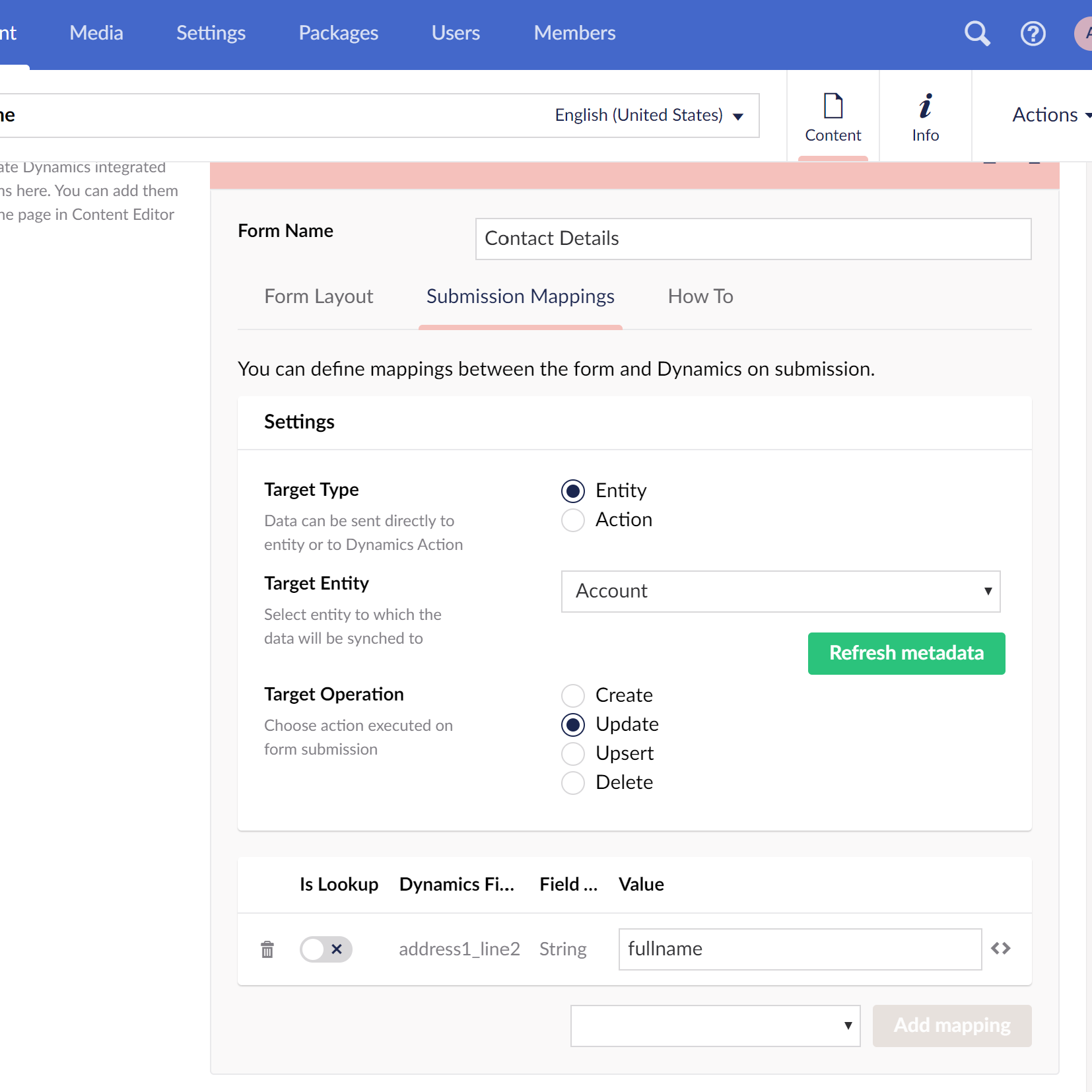Switch to the Submission Mappings tab
The width and height of the screenshot is (1092, 1092).
click(520, 296)
